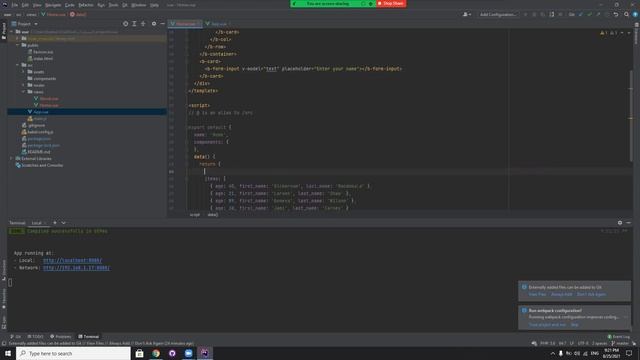Click the editor vertical scrollbar
The width and height of the screenshot is (640, 360).
click(x=631, y=116)
